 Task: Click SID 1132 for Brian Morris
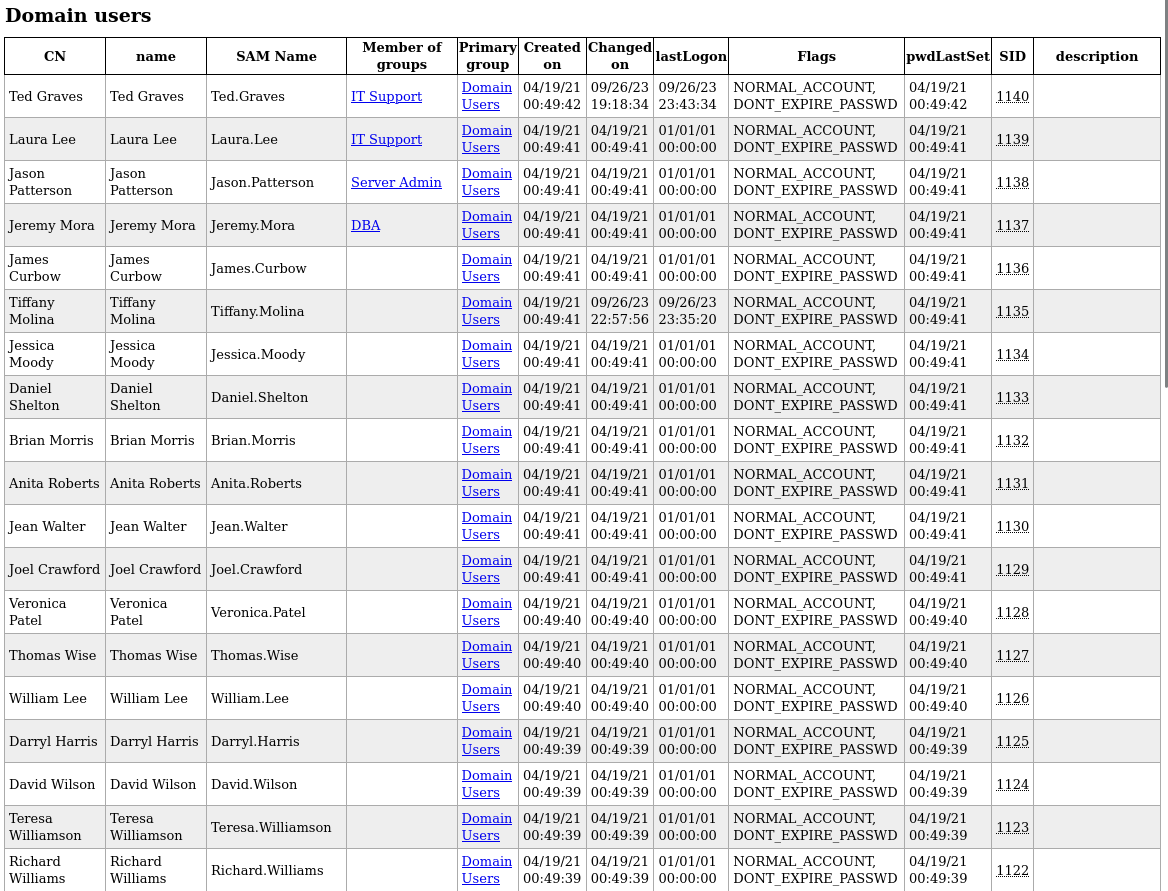pos(1012,440)
